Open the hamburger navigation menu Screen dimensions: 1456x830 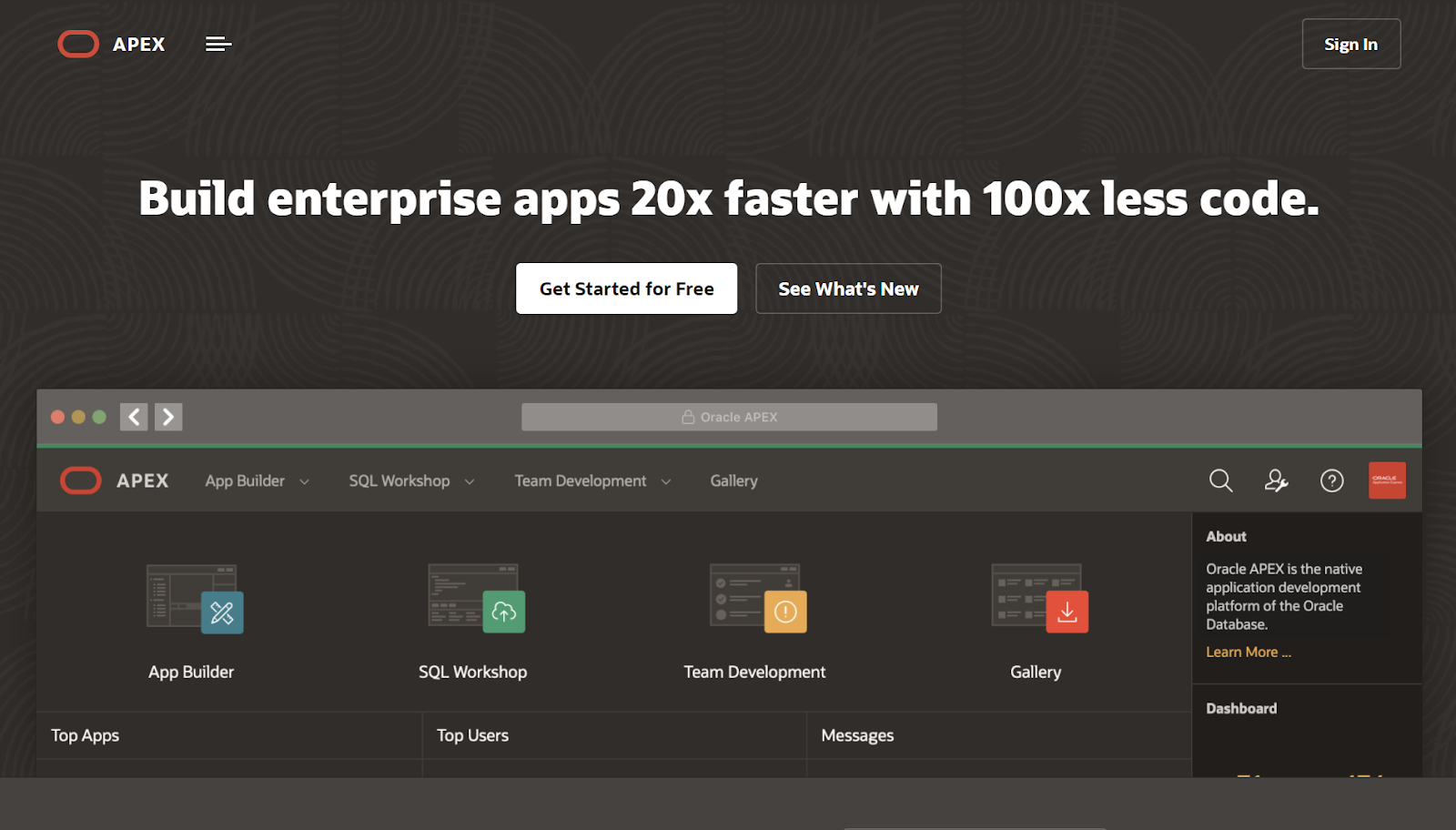point(218,44)
